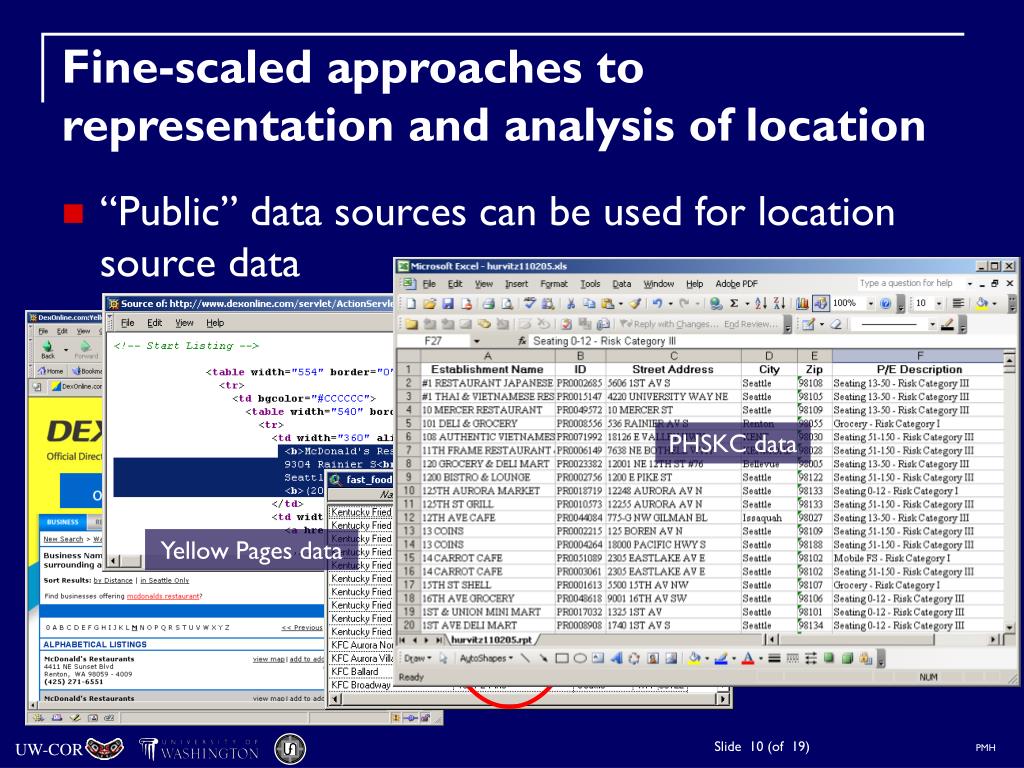Open the Zoom 100% dropdown in Excel
Screen dimensions: 1024x768
pos(870,304)
